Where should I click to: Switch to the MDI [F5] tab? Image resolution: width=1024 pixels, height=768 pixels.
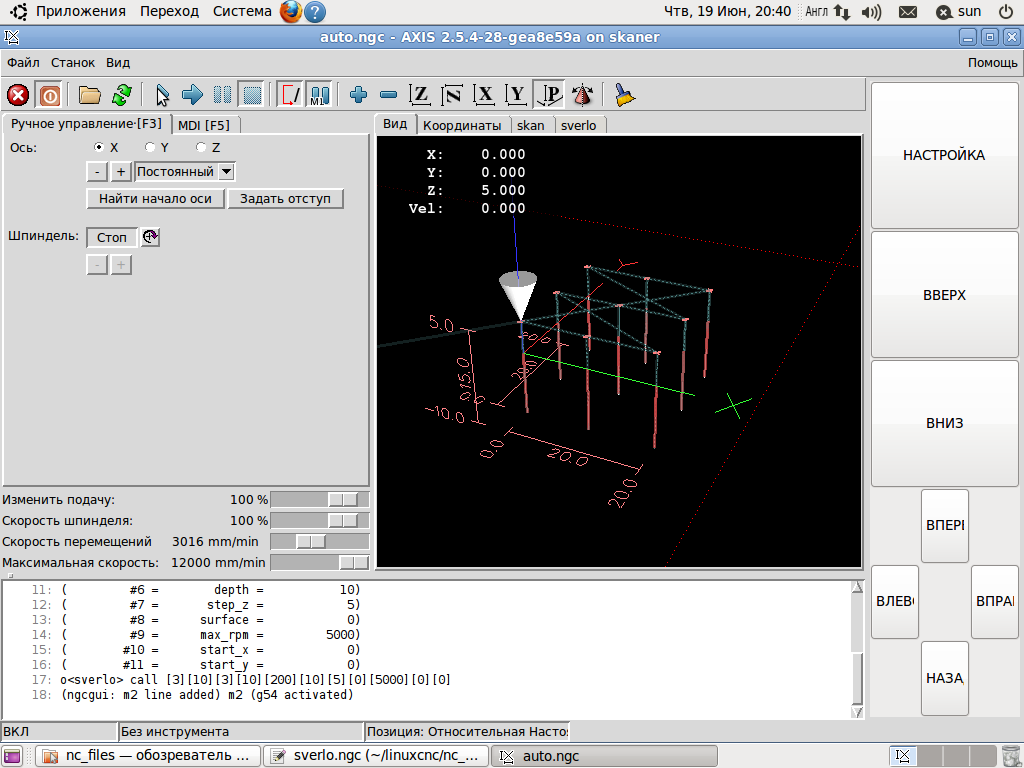pyautogui.click(x=204, y=125)
